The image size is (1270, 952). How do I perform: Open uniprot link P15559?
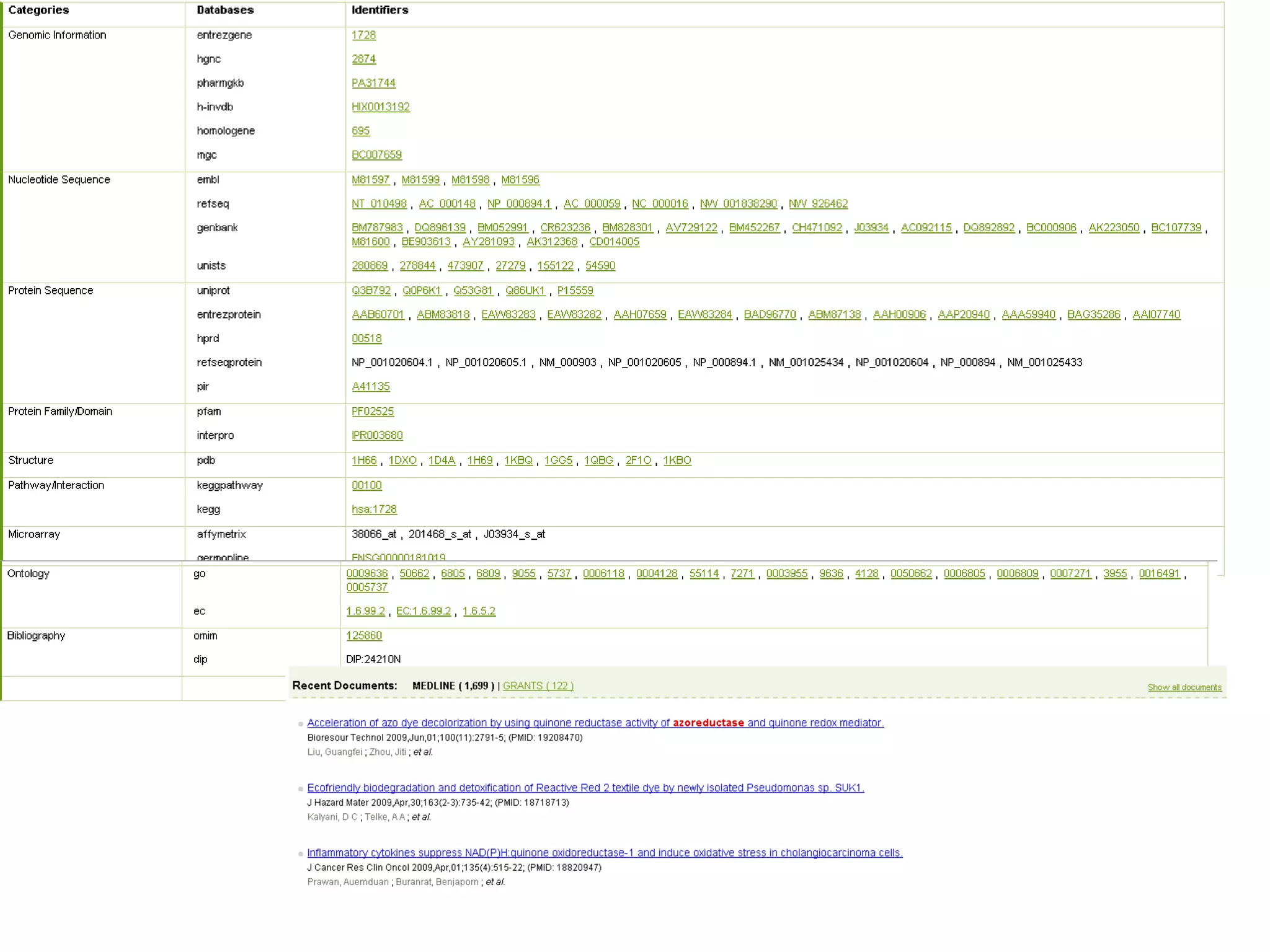[575, 291]
